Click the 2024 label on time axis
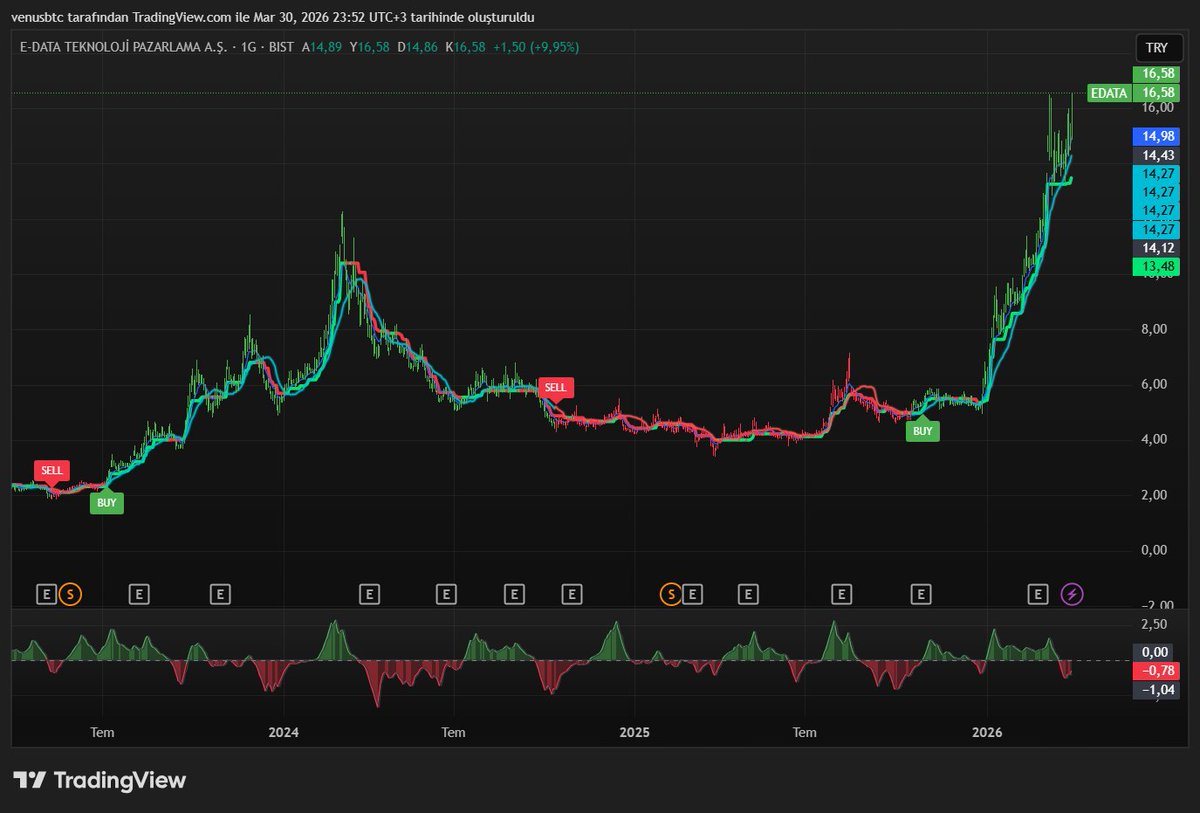1200x813 pixels. [284, 732]
